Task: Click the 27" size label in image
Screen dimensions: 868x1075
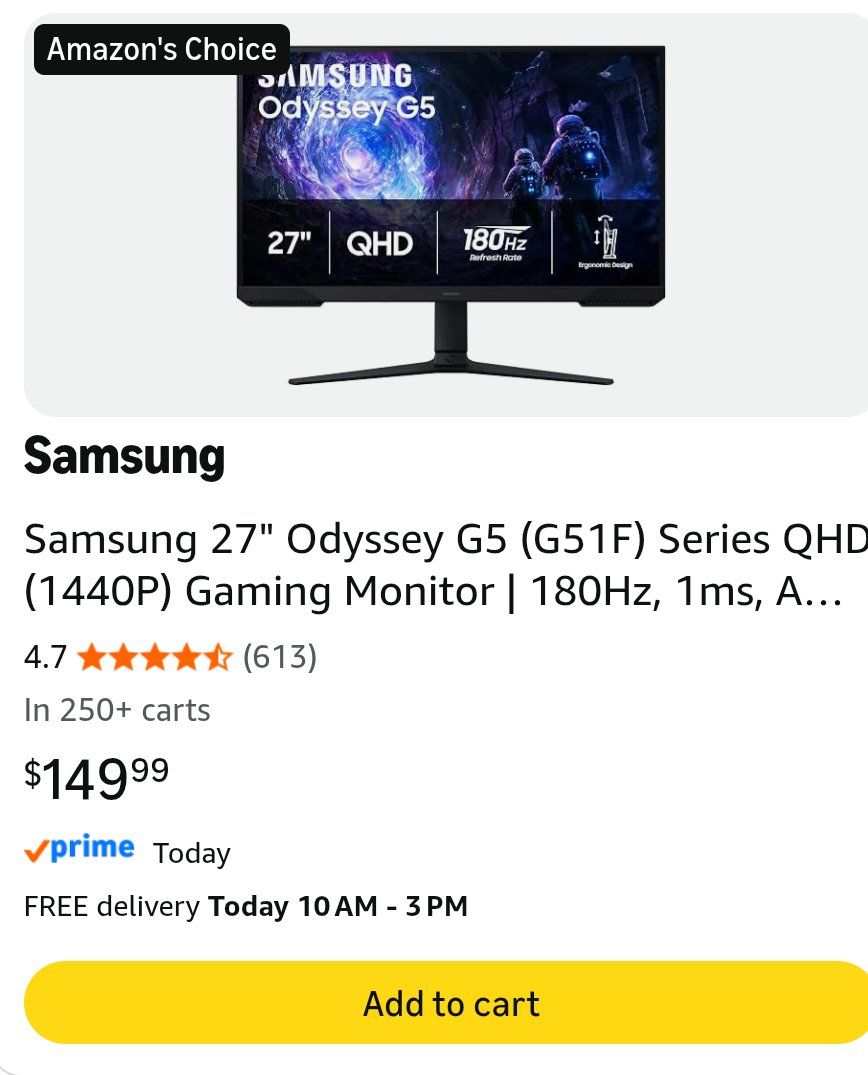Action: (x=289, y=243)
